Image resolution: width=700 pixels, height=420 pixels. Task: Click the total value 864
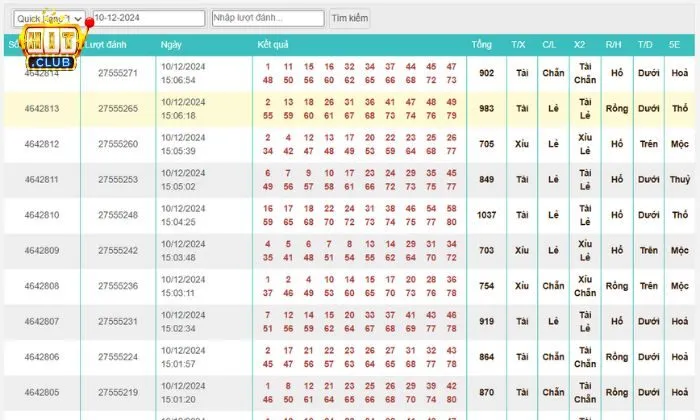point(486,357)
